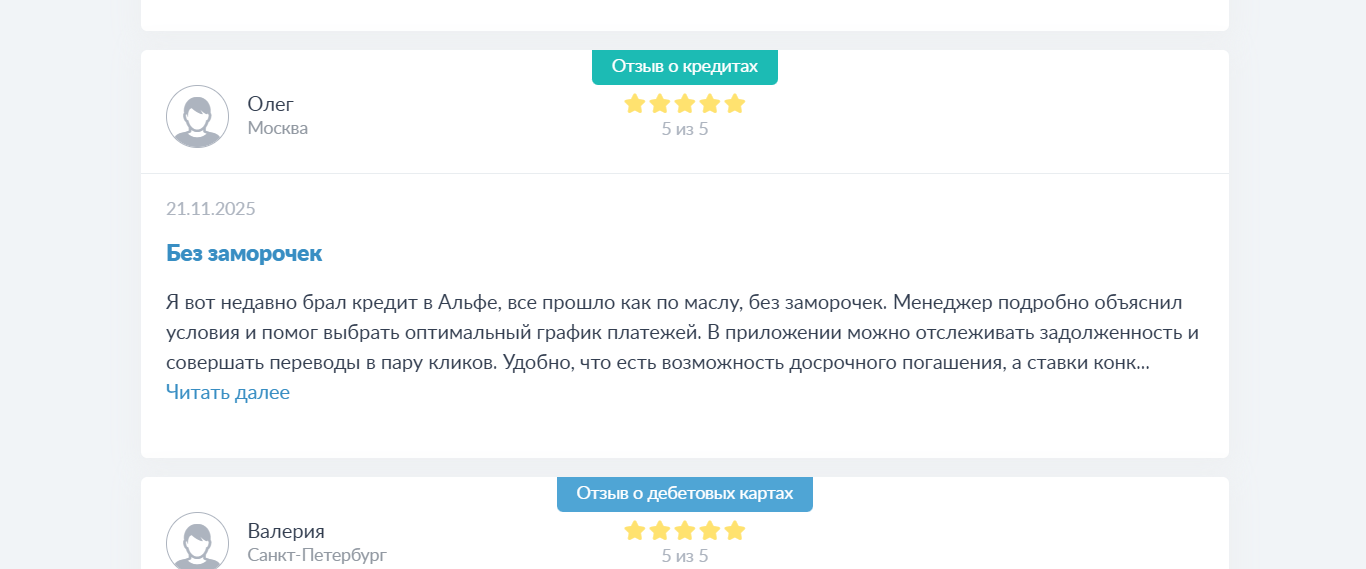Click reviewer name Валерия
Viewport: 1366px width, 569px height.
tap(286, 531)
